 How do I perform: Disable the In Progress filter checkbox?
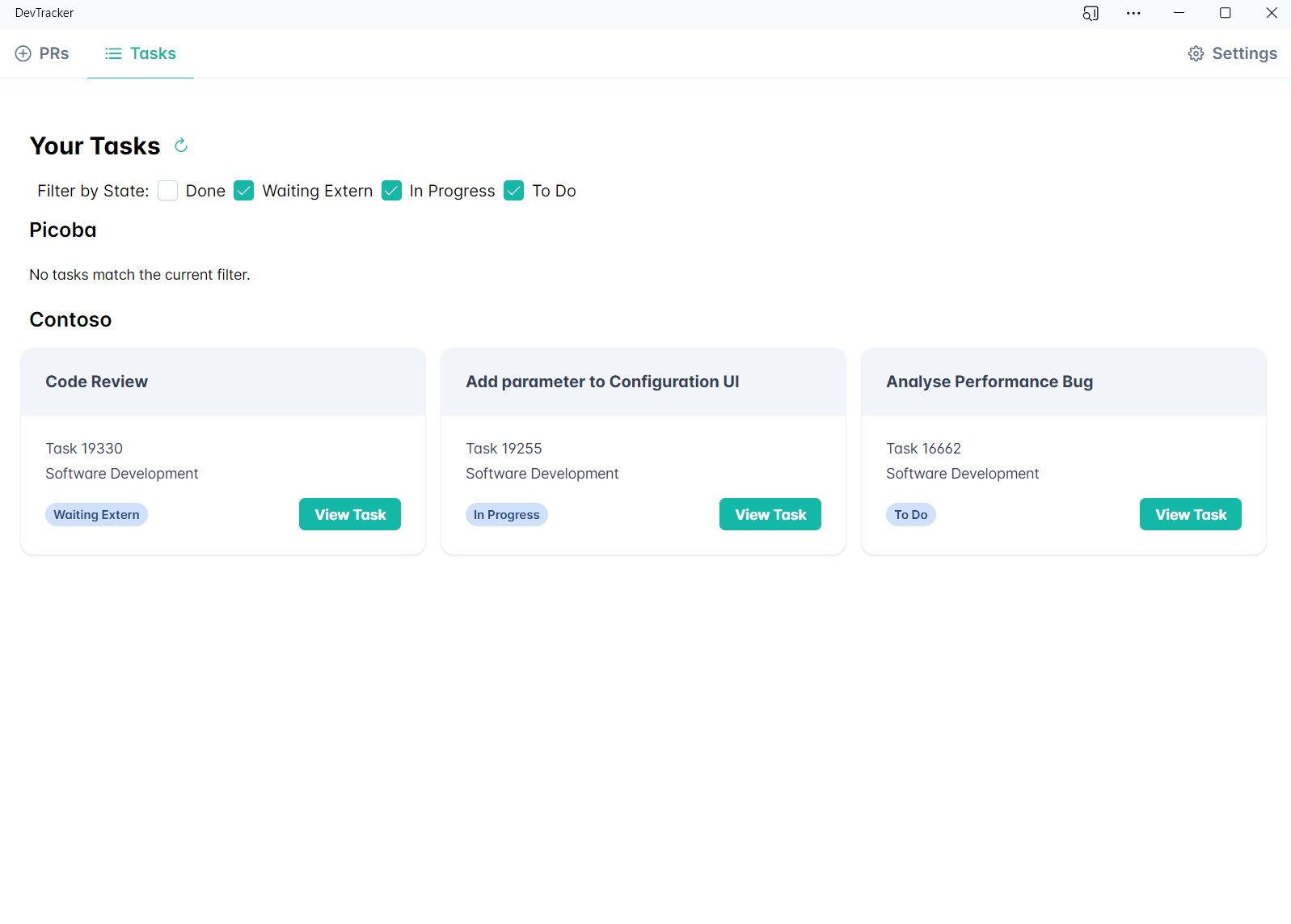[391, 191]
